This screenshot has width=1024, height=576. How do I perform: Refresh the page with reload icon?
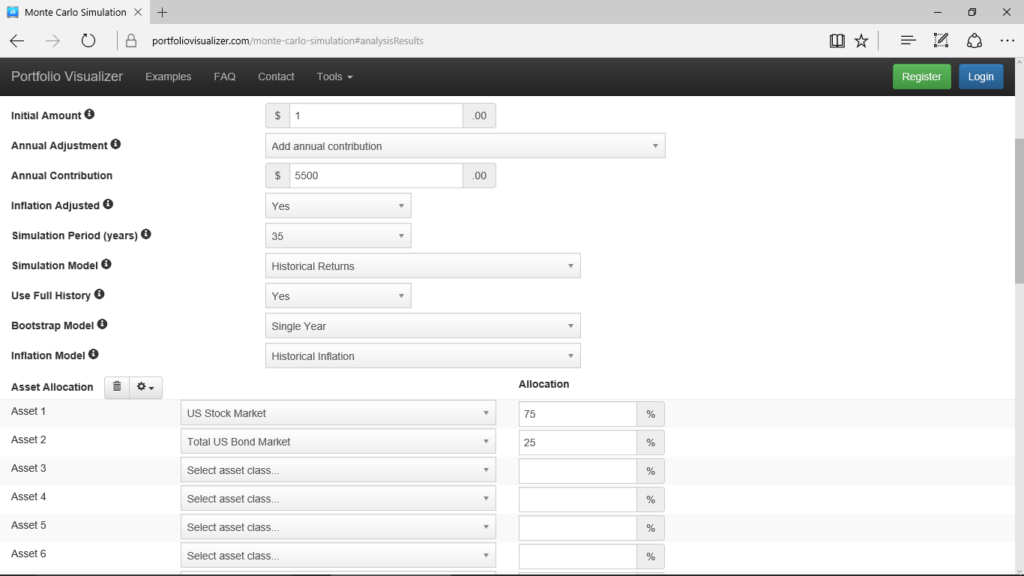88,40
